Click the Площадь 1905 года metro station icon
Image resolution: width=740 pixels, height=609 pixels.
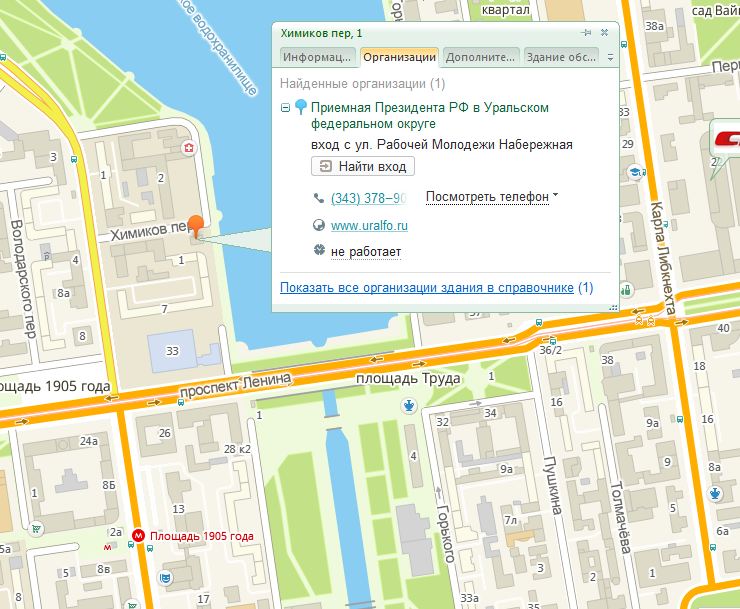139,535
